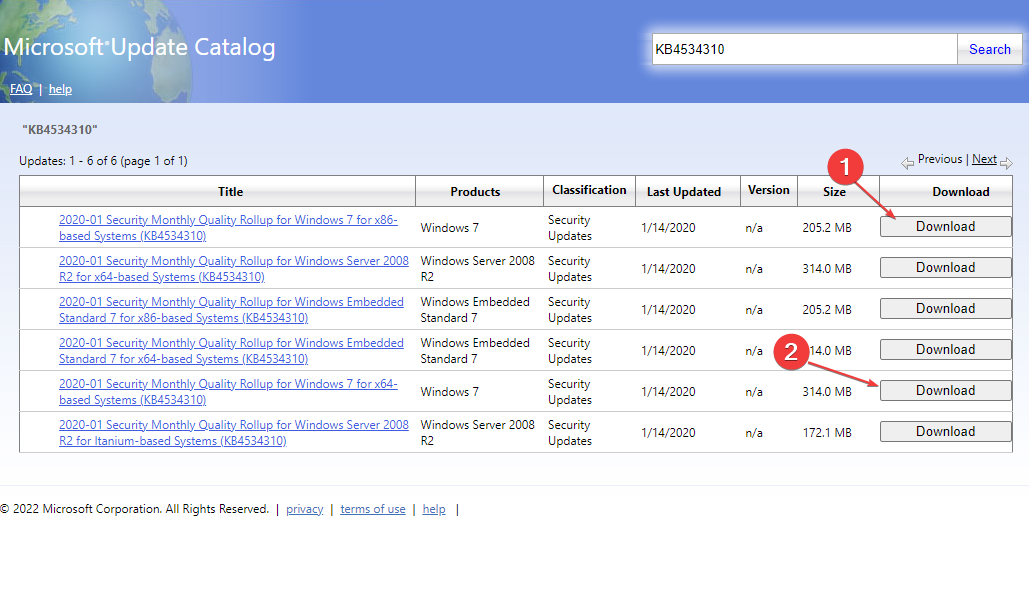Sort by the Version column header
Image resolution: width=1029 pixels, height=599 pixels.
tap(768, 190)
